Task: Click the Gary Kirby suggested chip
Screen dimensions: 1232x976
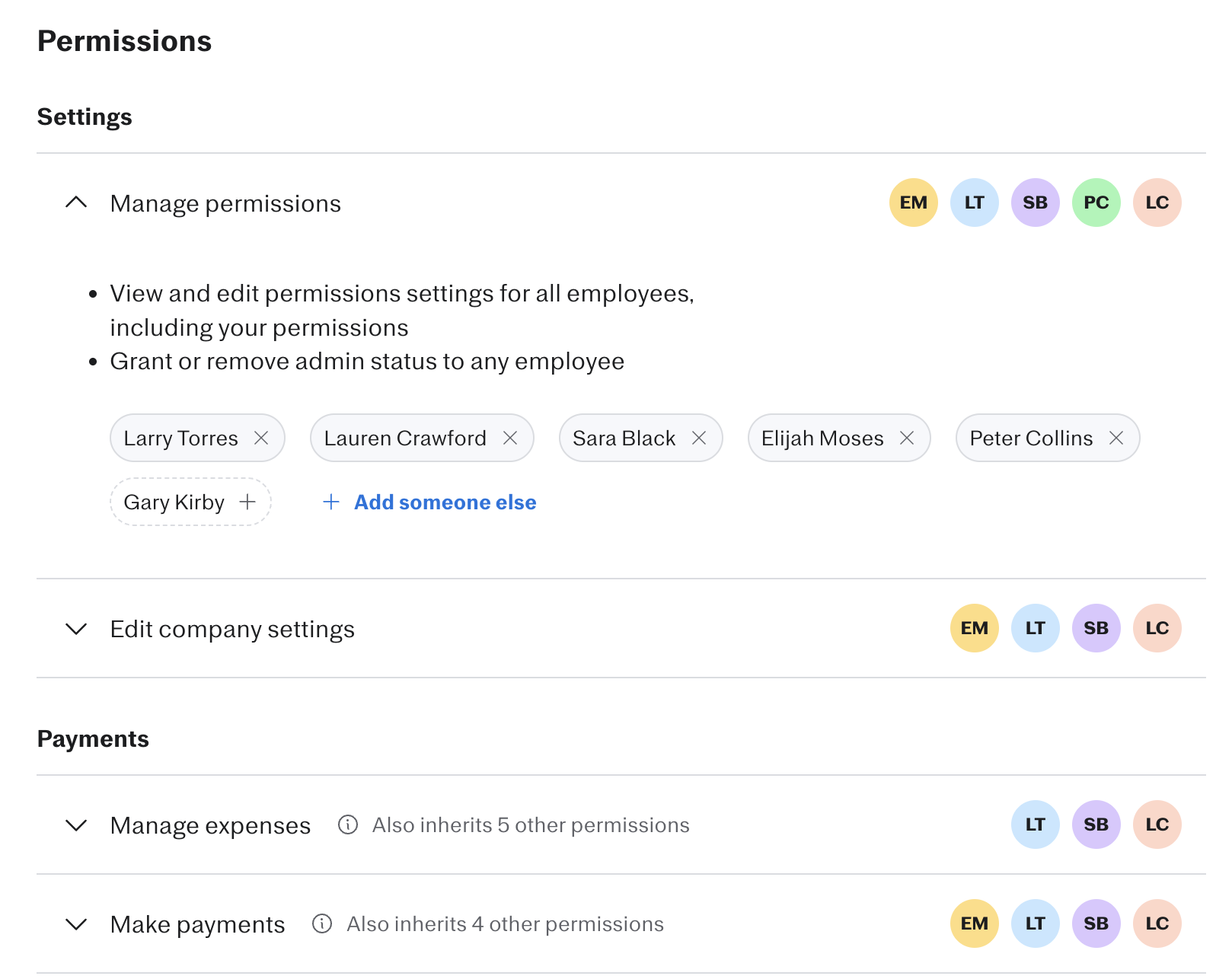Action: click(174, 502)
